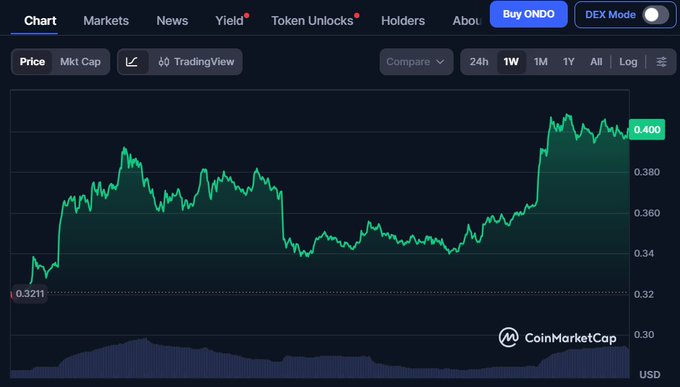
Task: Toggle DEX Mode switch
Action: (656, 15)
